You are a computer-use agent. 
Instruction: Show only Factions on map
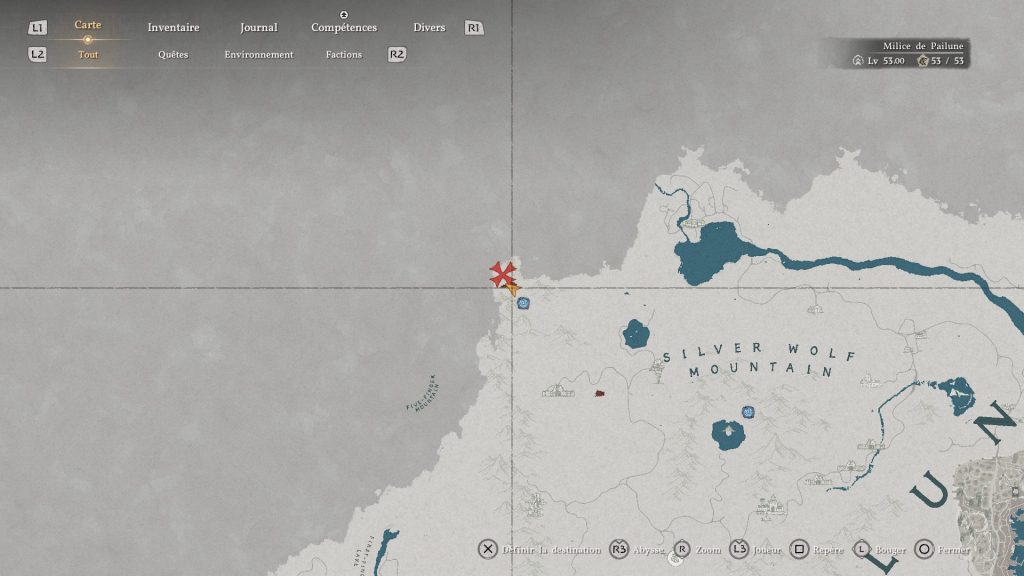point(344,54)
